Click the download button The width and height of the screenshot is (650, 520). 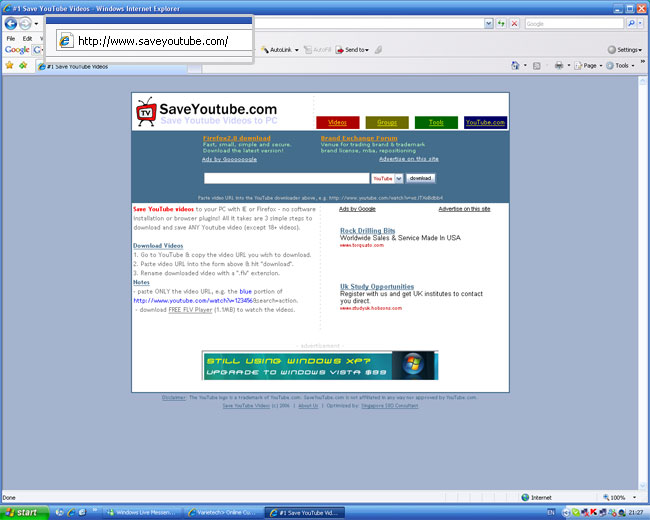(420, 178)
